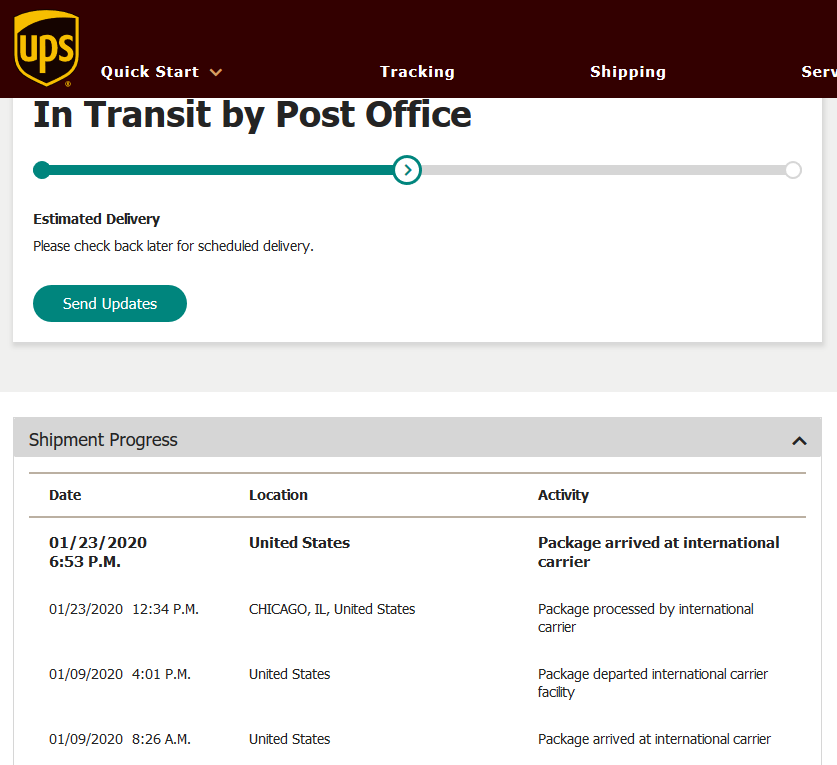Open the Quick Start dropdown menu
The width and height of the screenshot is (837, 765).
pyautogui.click(x=161, y=72)
